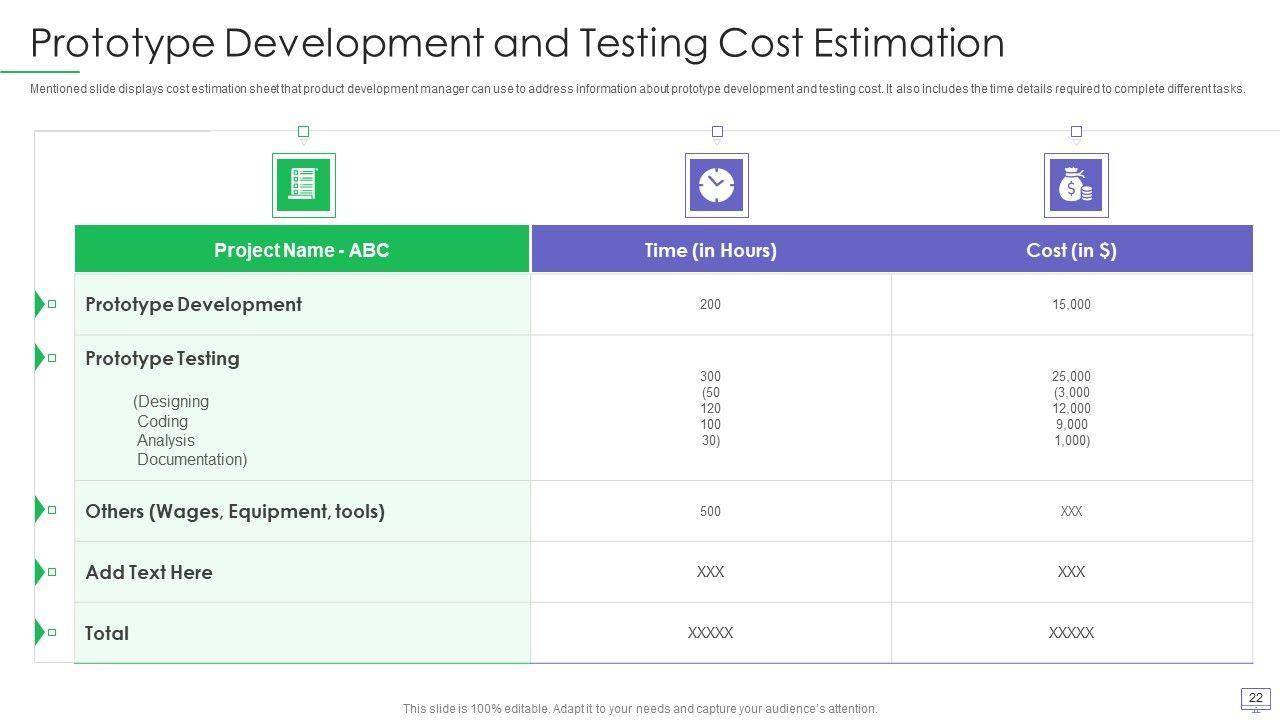The height and width of the screenshot is (720, 1280).
Task: Click the green arrow beside Prototype Development
Action: coord(40,304)
